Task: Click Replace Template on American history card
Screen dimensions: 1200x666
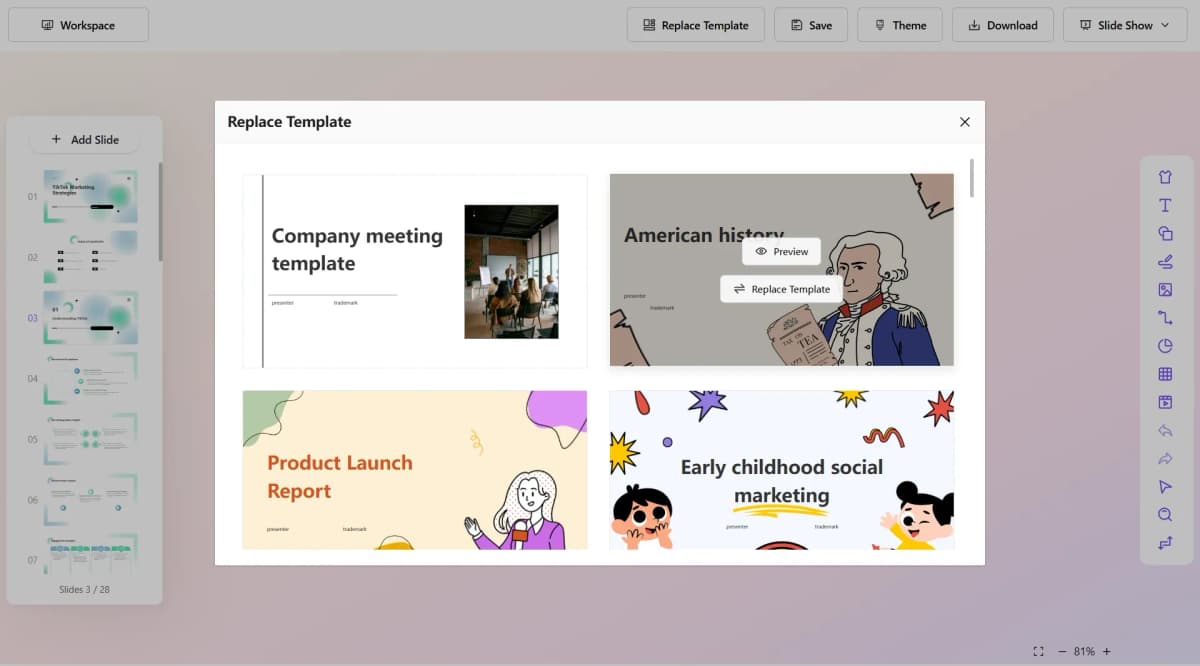Action: tap(781, 289)
